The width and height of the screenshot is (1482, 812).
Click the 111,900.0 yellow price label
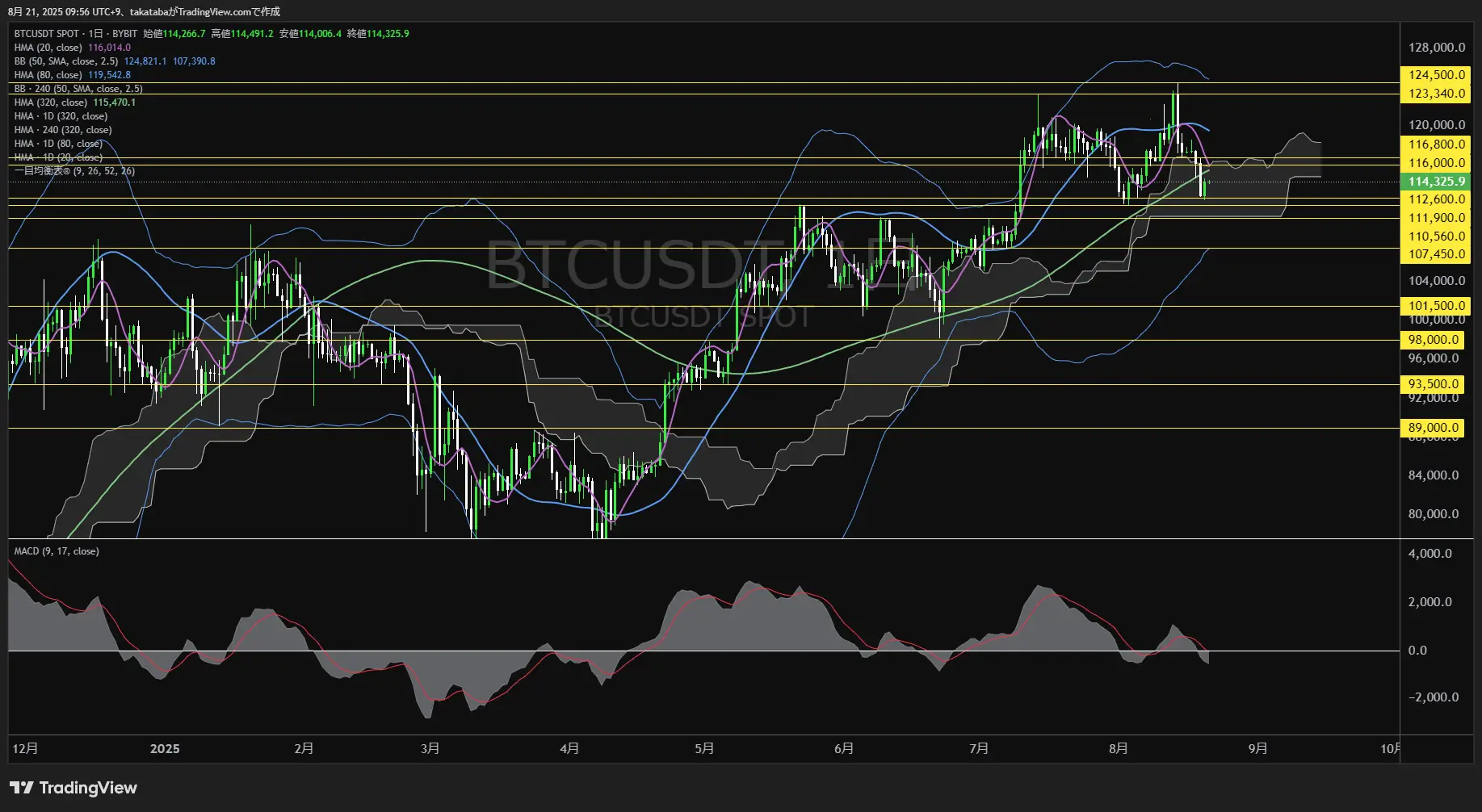pyautogui.click(x=1436, y=218)
